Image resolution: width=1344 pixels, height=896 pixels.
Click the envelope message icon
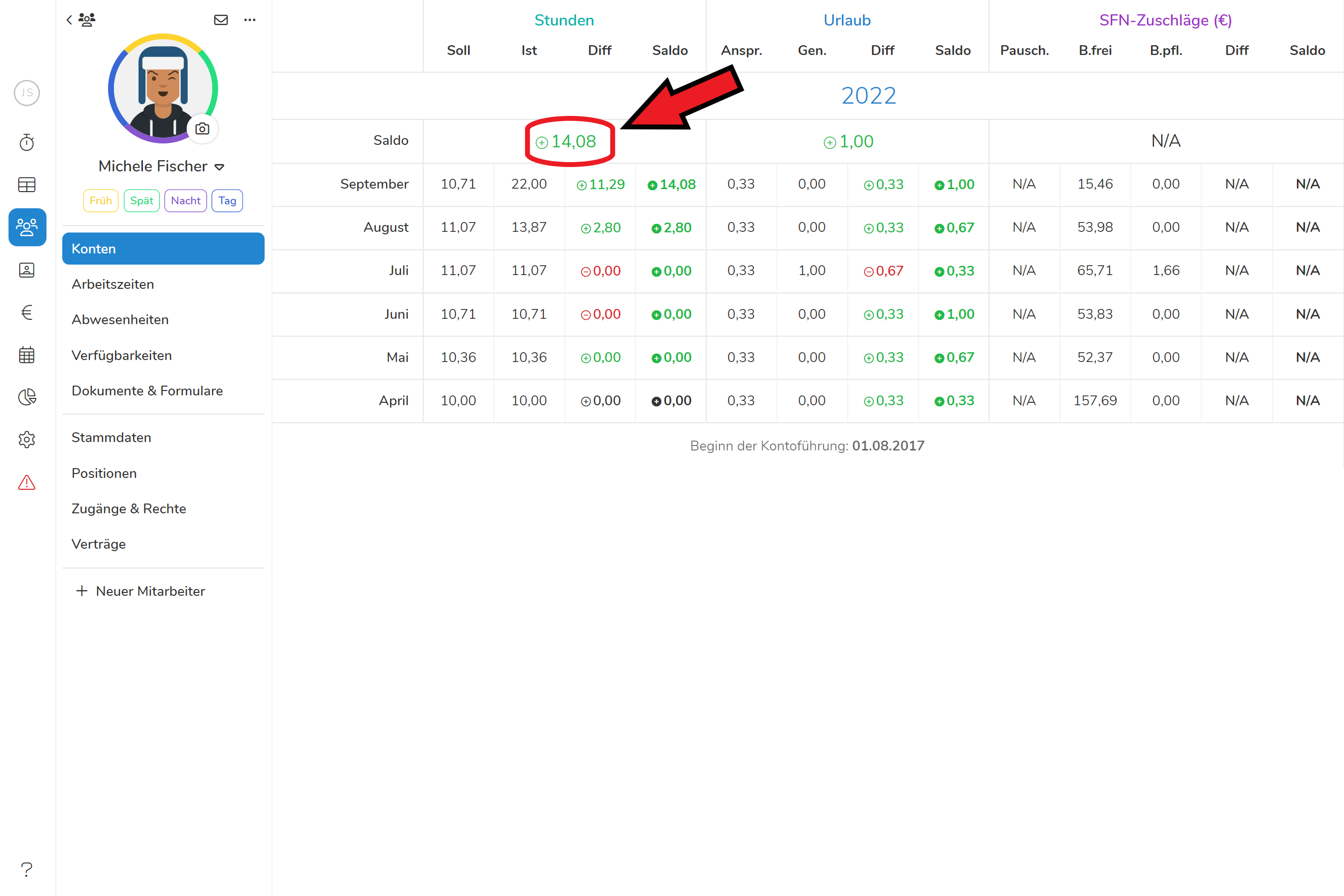221,20
